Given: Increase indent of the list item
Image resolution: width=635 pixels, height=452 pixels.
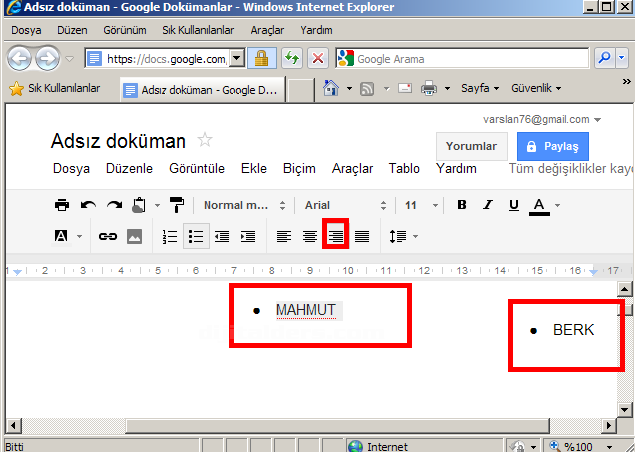Looking at the screenshot, I should click(x=248, y=237).
